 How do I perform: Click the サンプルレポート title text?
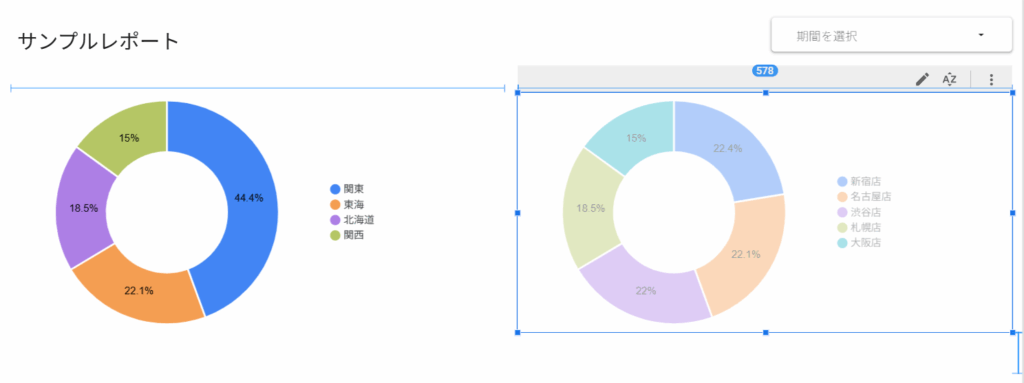click(x=98, y=41)
